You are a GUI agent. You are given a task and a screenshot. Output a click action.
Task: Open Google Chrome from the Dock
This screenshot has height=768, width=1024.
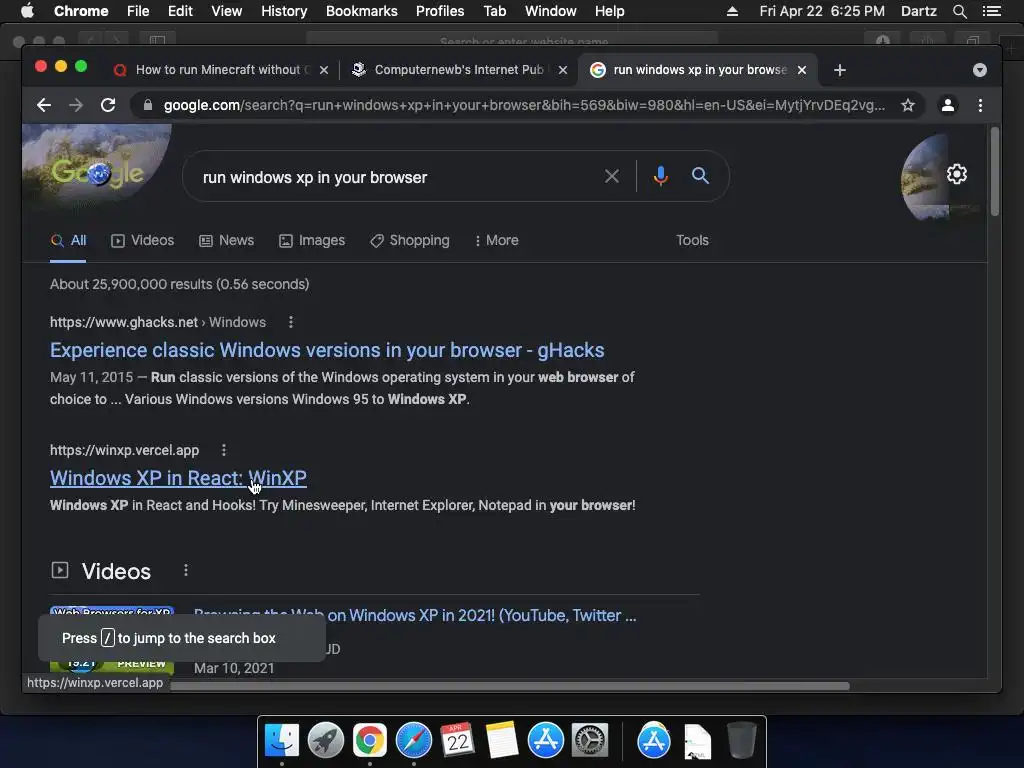pyautogui.click(x=370, y=741)
